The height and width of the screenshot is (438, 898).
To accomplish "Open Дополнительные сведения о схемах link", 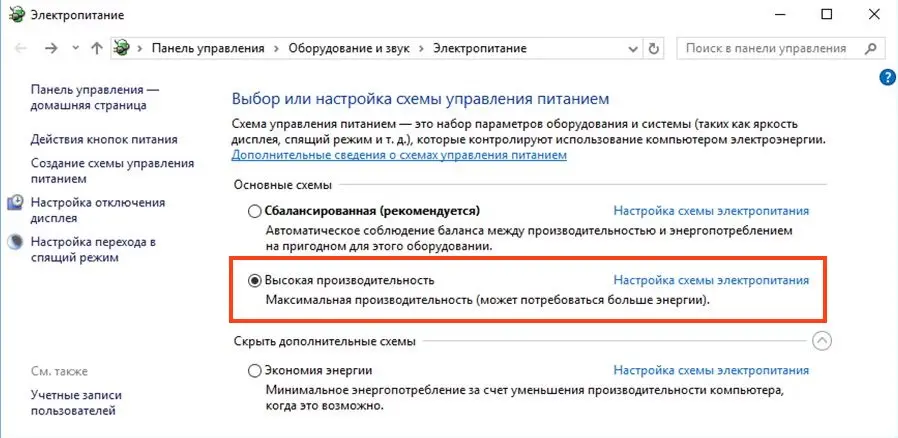I will pyautogui.click(x=400, y=156).
